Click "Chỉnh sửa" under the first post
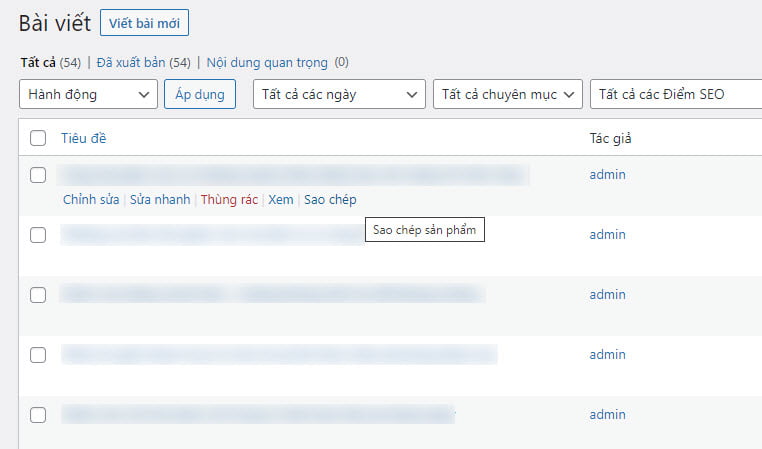This screenshot has height=449, width=762. point(92,200)
